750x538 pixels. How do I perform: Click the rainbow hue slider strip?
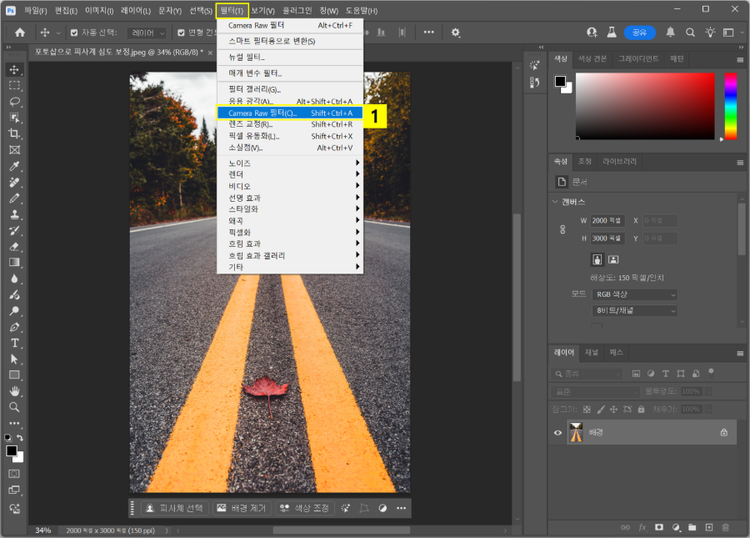click(x=730, y=106)
